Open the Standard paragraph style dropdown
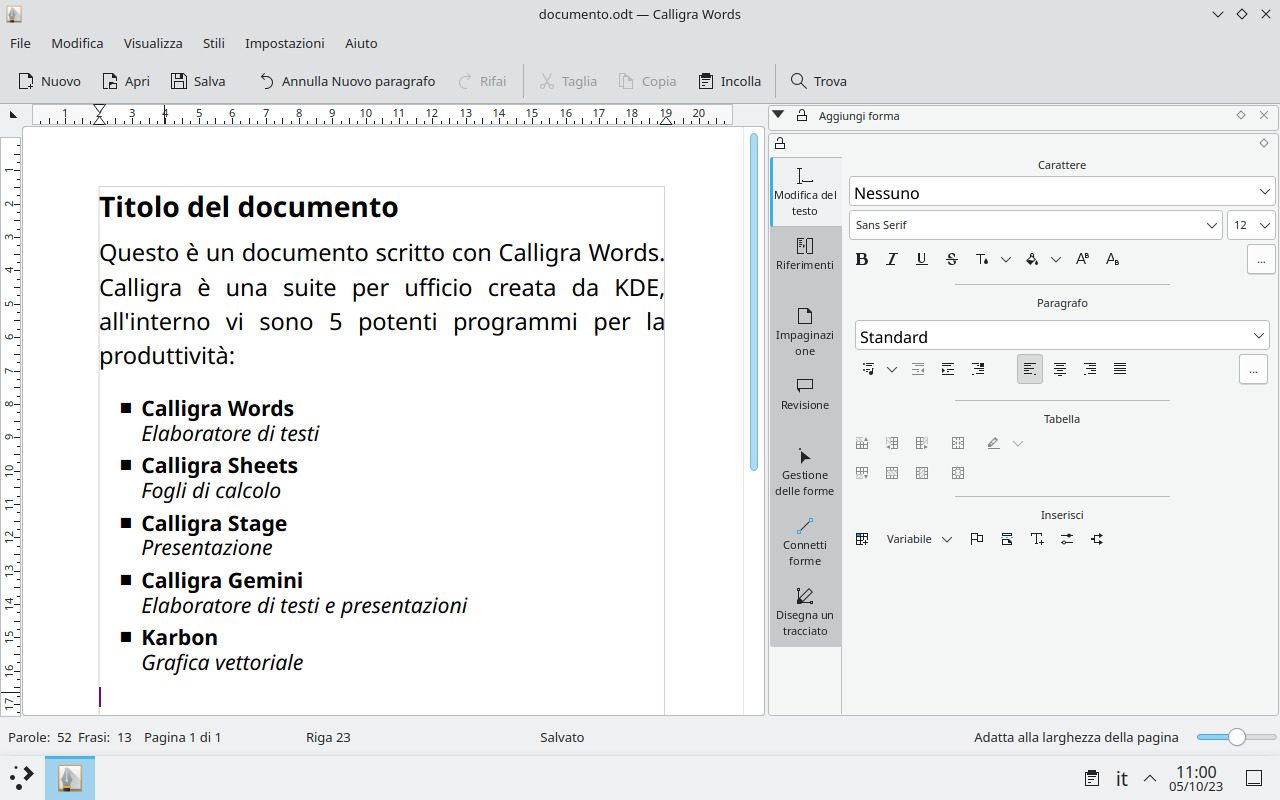 pyautogui.click(x=1061, y=336)
